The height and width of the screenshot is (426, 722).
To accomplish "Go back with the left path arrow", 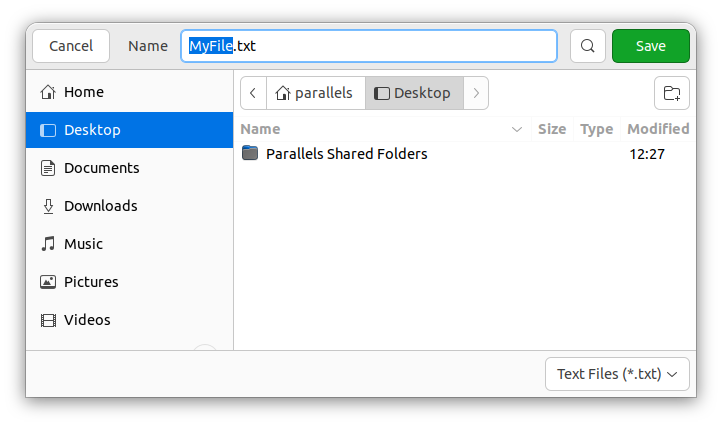I will point(253,93).
